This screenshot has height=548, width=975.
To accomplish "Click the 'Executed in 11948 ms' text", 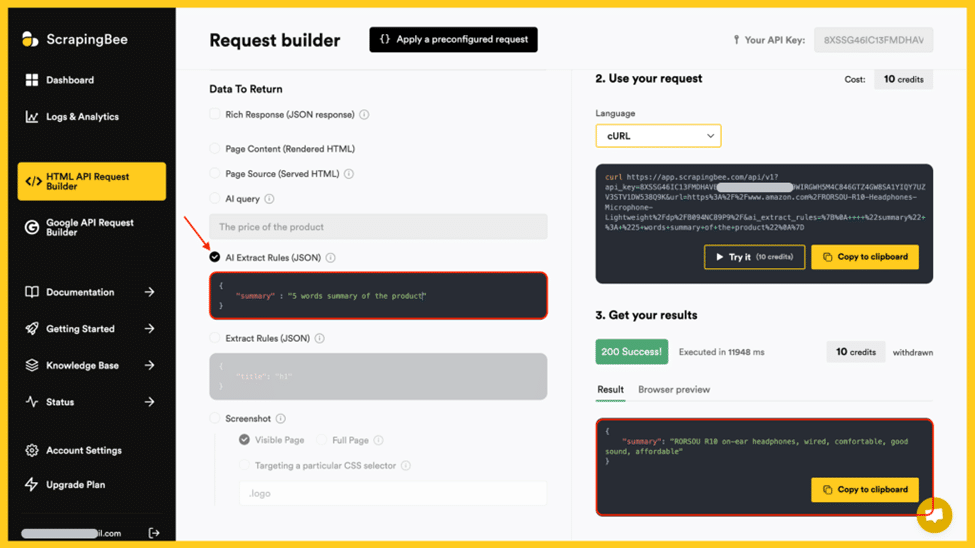I will 721,352.
